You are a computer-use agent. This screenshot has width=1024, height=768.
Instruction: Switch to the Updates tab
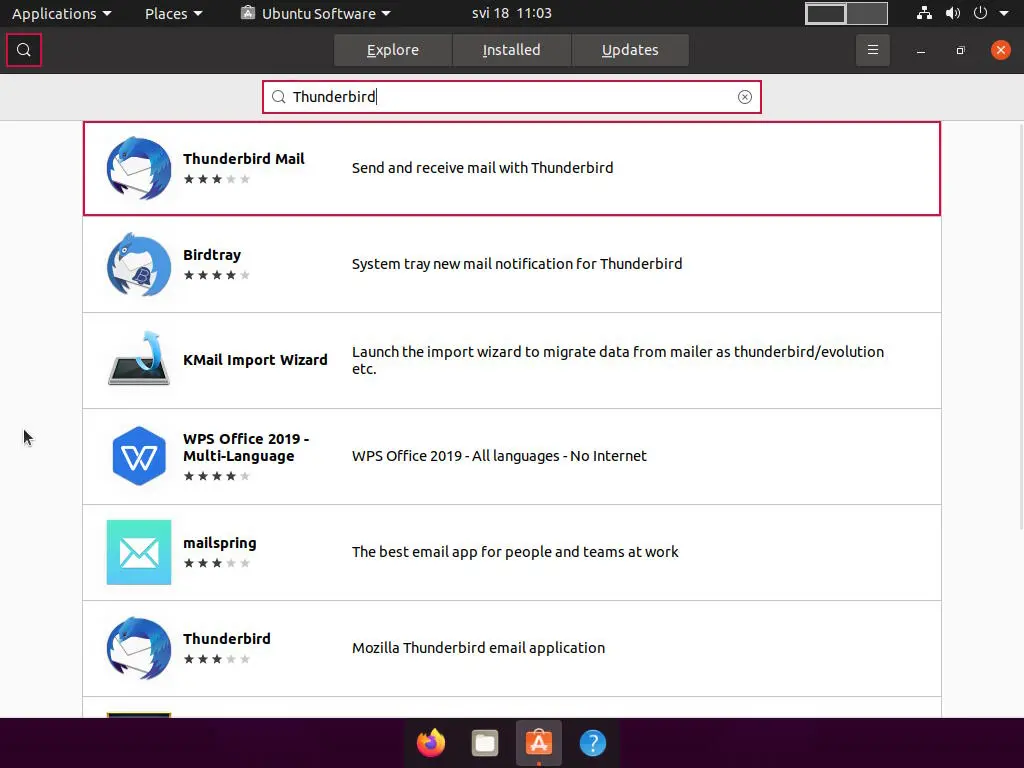click(630, 50)
